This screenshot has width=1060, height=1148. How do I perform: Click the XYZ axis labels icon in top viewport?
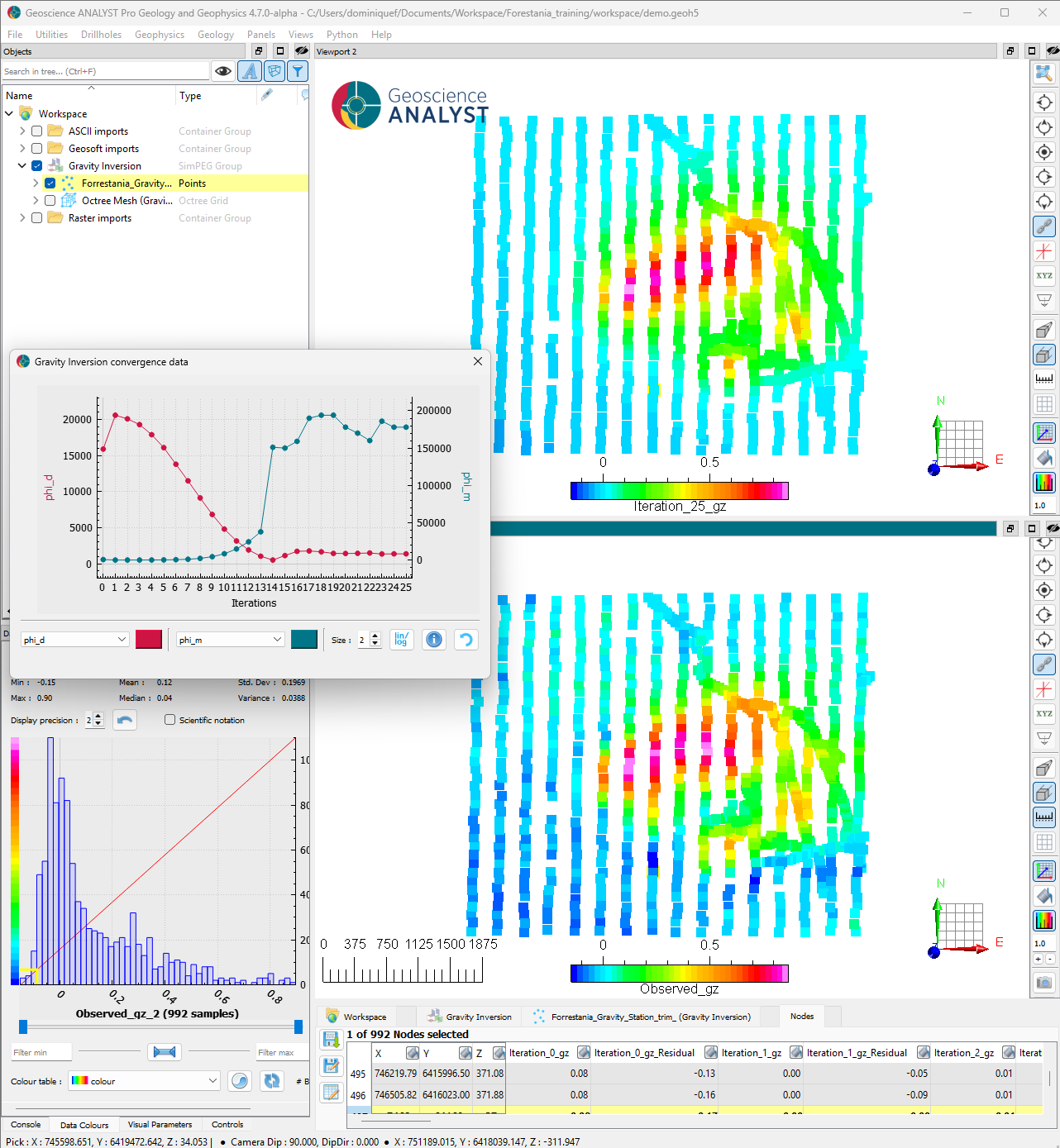point(1044,276)
